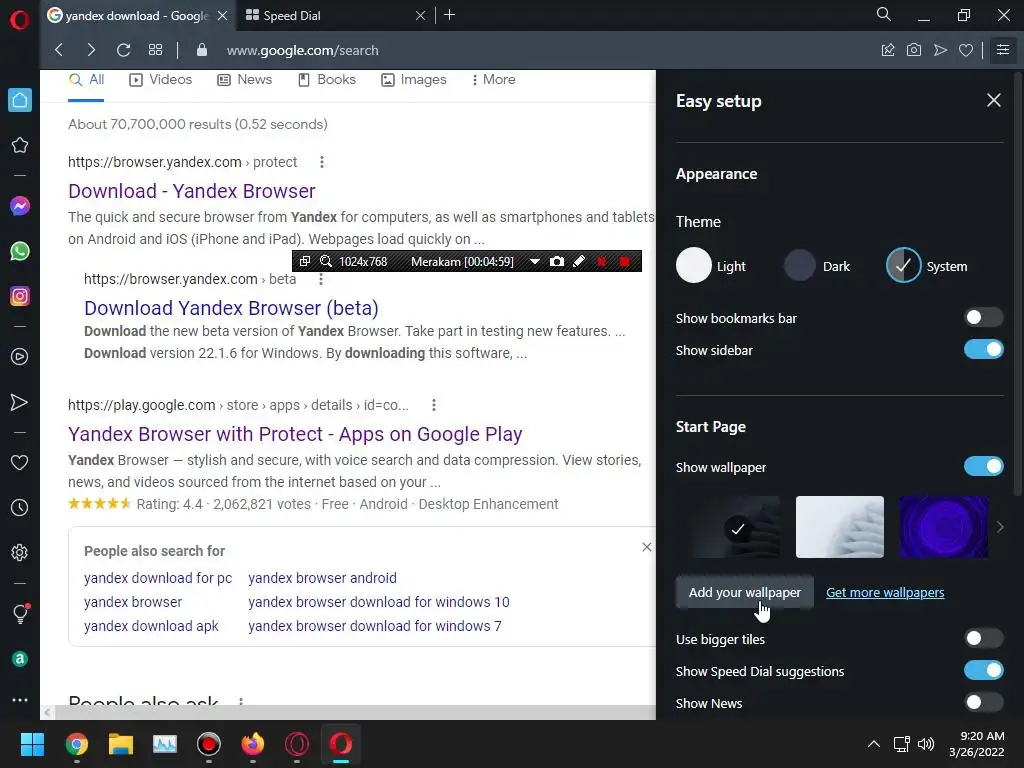
Task: Select the Videos search filter
Action: point(161,80)
